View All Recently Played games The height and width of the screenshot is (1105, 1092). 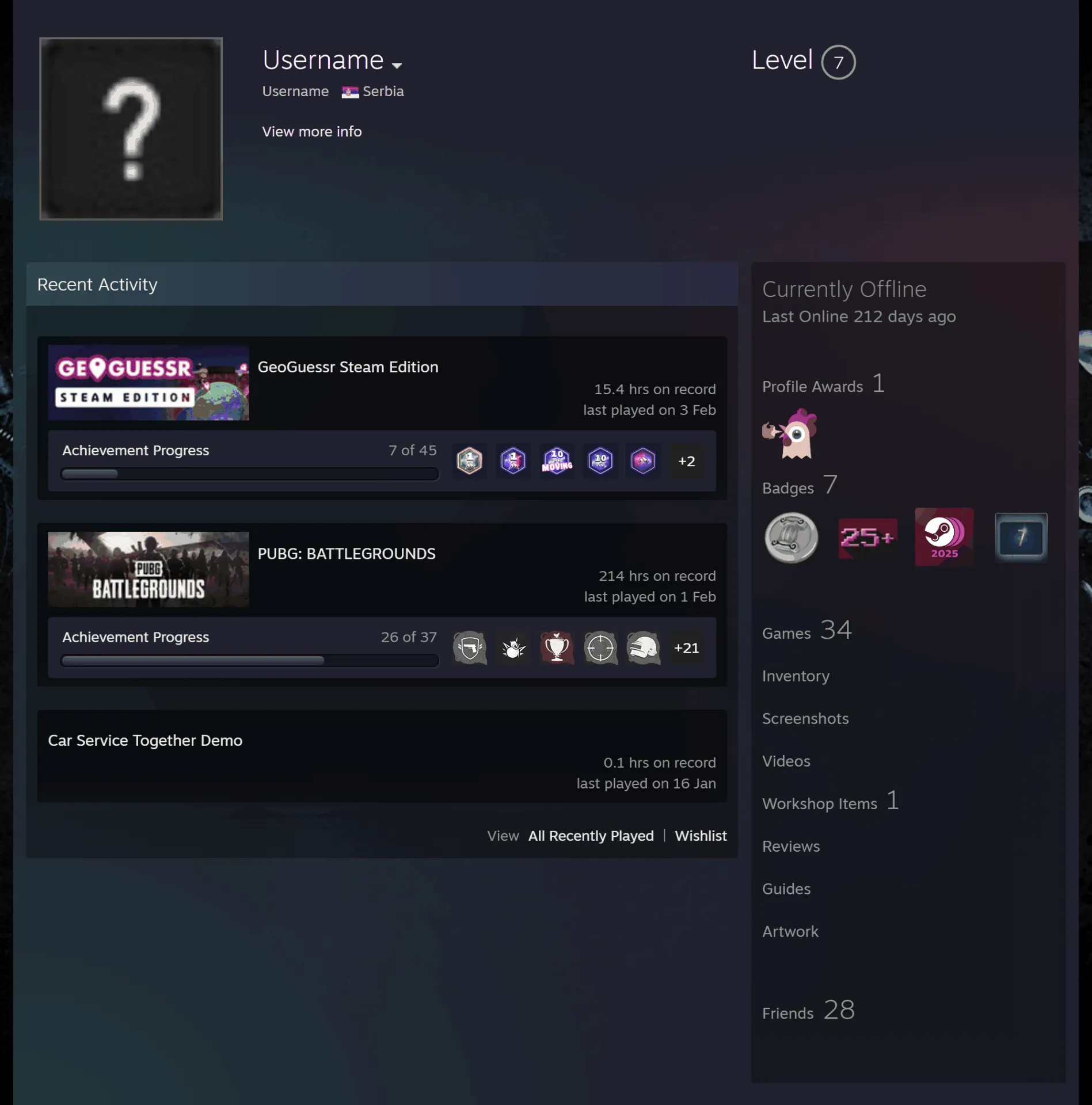(591, 836)
